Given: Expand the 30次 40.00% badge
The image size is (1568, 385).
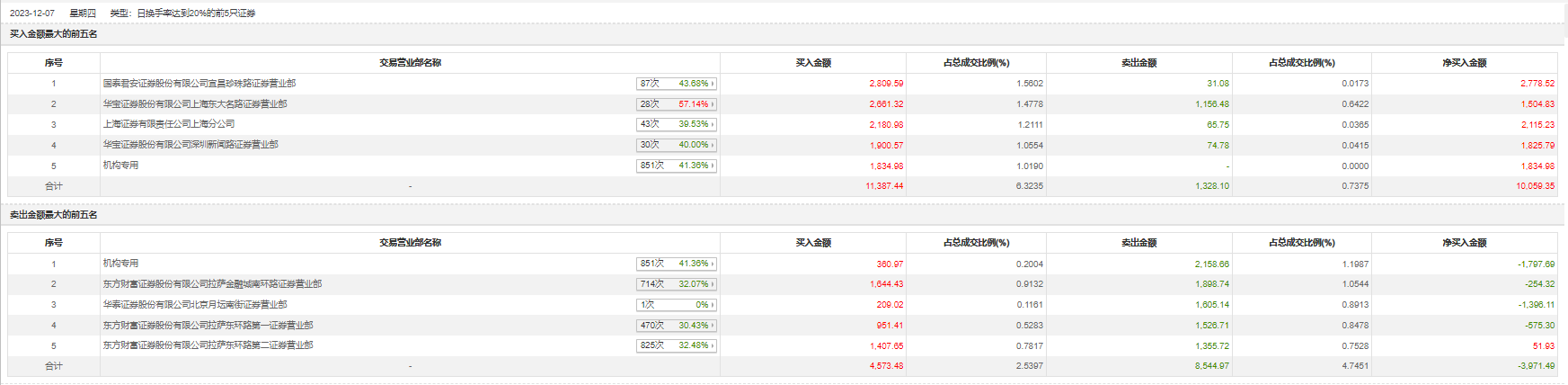Looking at the screenshot, I should click(x=677, y=145).
